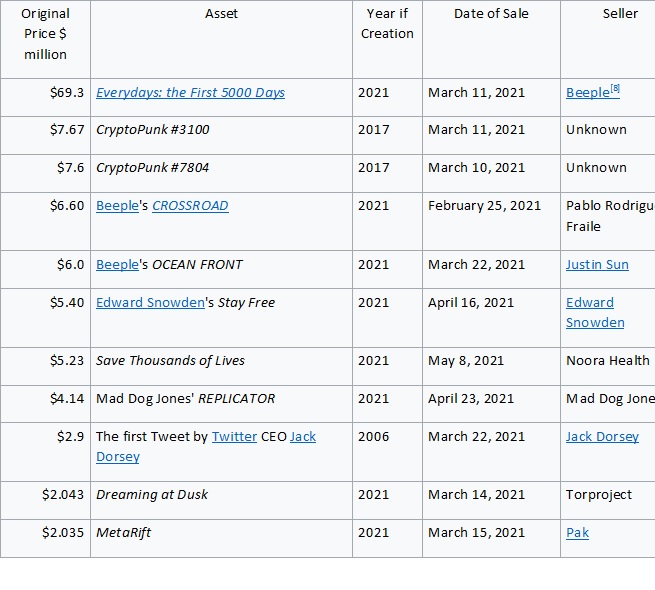
Task: Click the Save Thousands of Lives asset
Action: [x=170, y=361]
